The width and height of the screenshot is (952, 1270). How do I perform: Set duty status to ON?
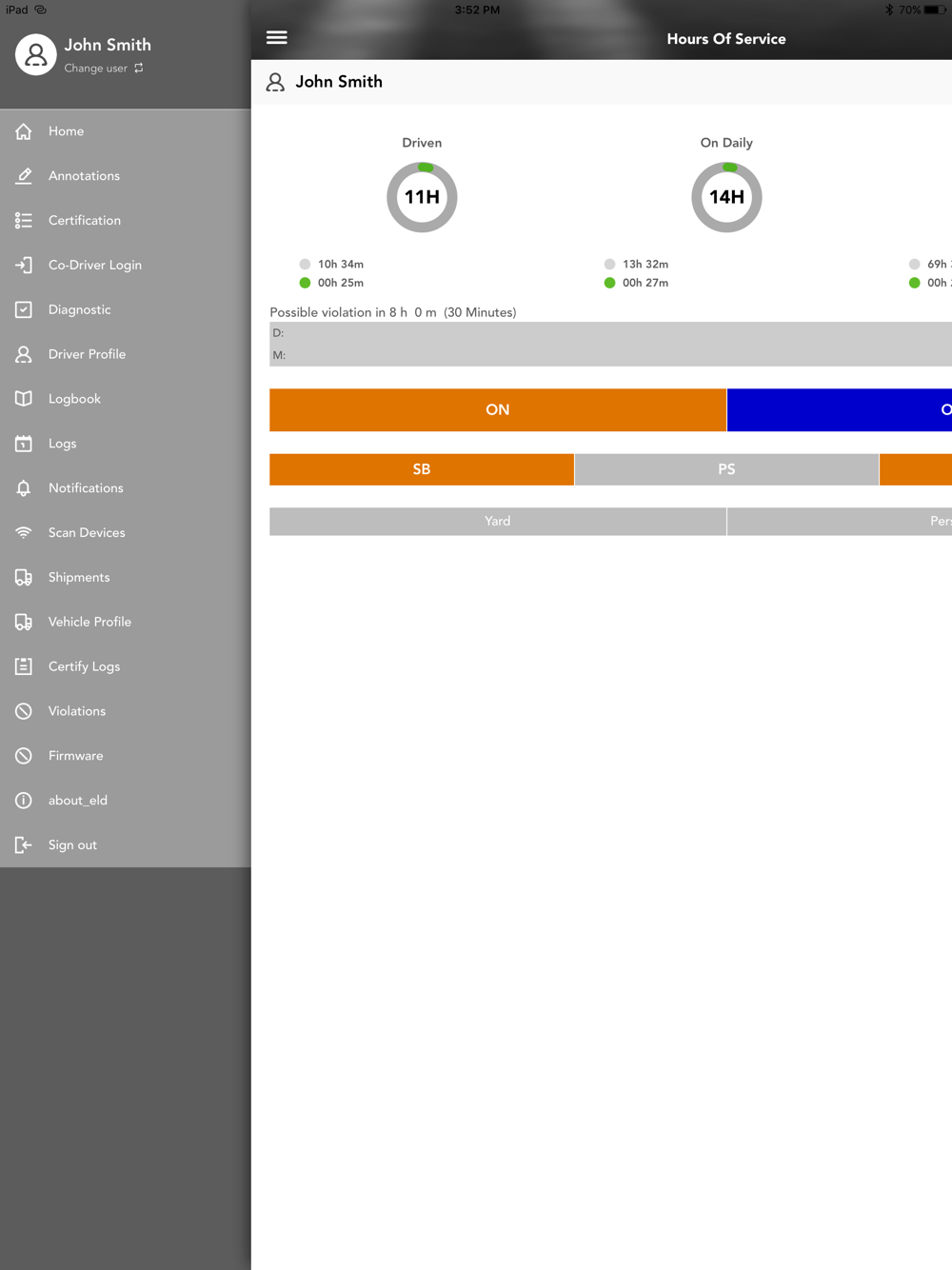(498, 410)
